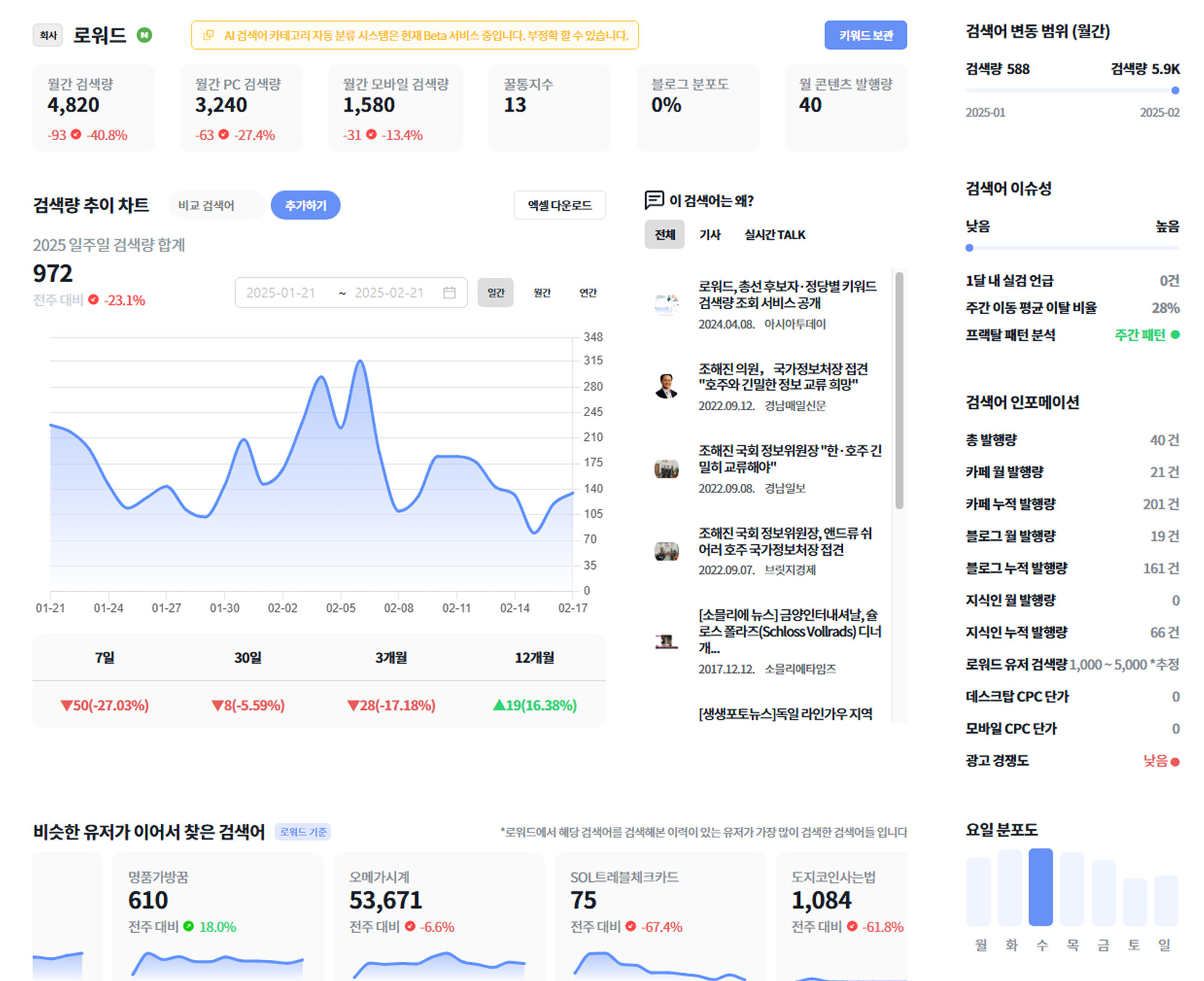The image size is (1204, 981).
Task: Switch the chart to 연간 view
Action: click(588, 293)
